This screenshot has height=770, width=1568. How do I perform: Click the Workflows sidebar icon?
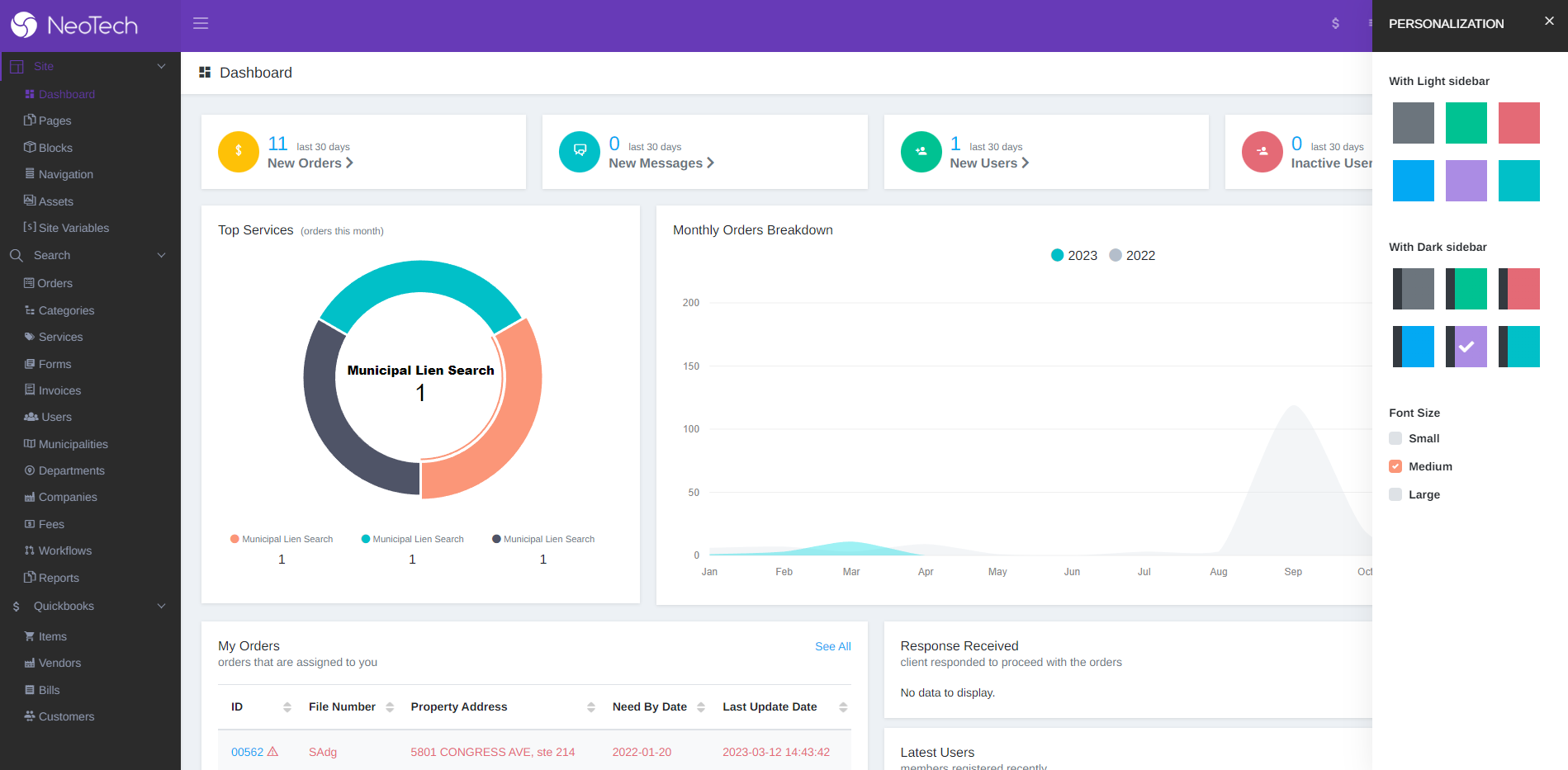coord(30,550)
